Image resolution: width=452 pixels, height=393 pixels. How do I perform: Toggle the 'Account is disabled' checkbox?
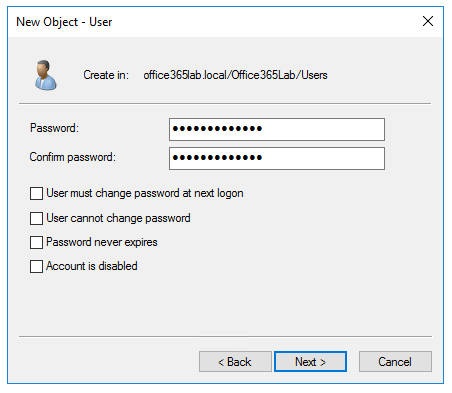[36, 266]
